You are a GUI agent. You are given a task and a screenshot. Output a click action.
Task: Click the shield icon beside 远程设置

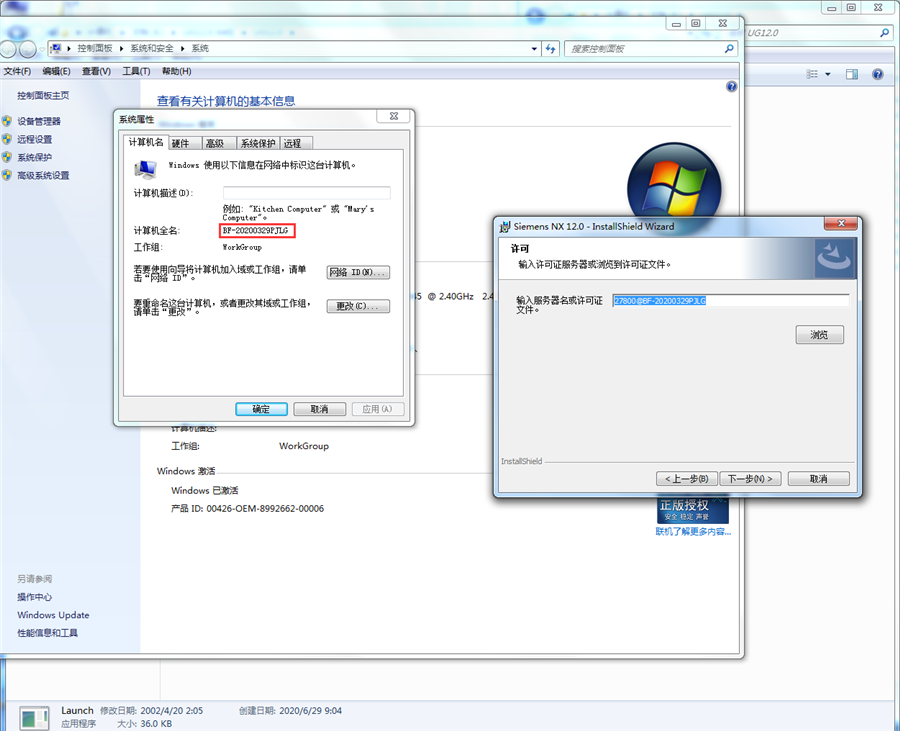pyautogui.click(x=7, y=139)
